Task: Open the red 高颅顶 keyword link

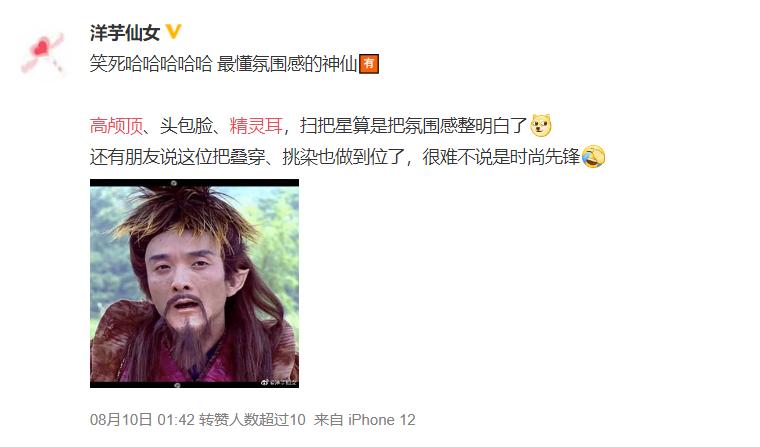Action: pyautogui.click(x=116, y=126)
